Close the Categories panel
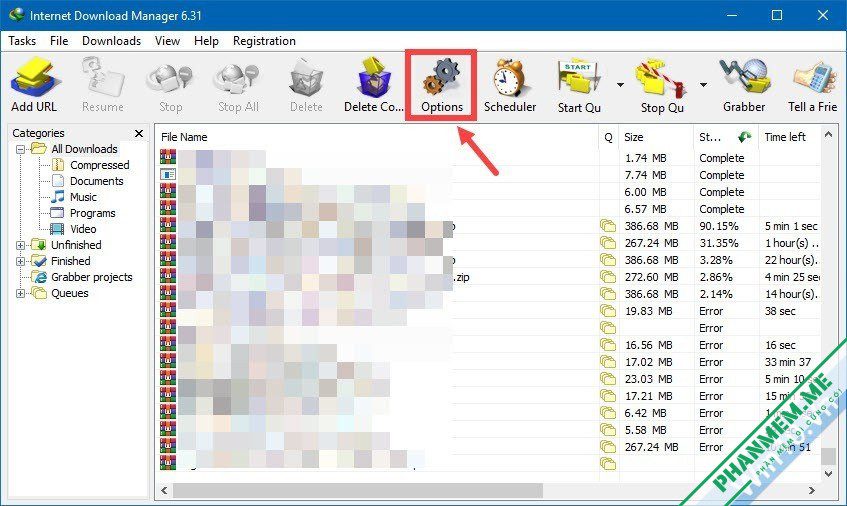The width and height of the screenshot is (847, 506). pyautogui.click(x=139, y=133)
